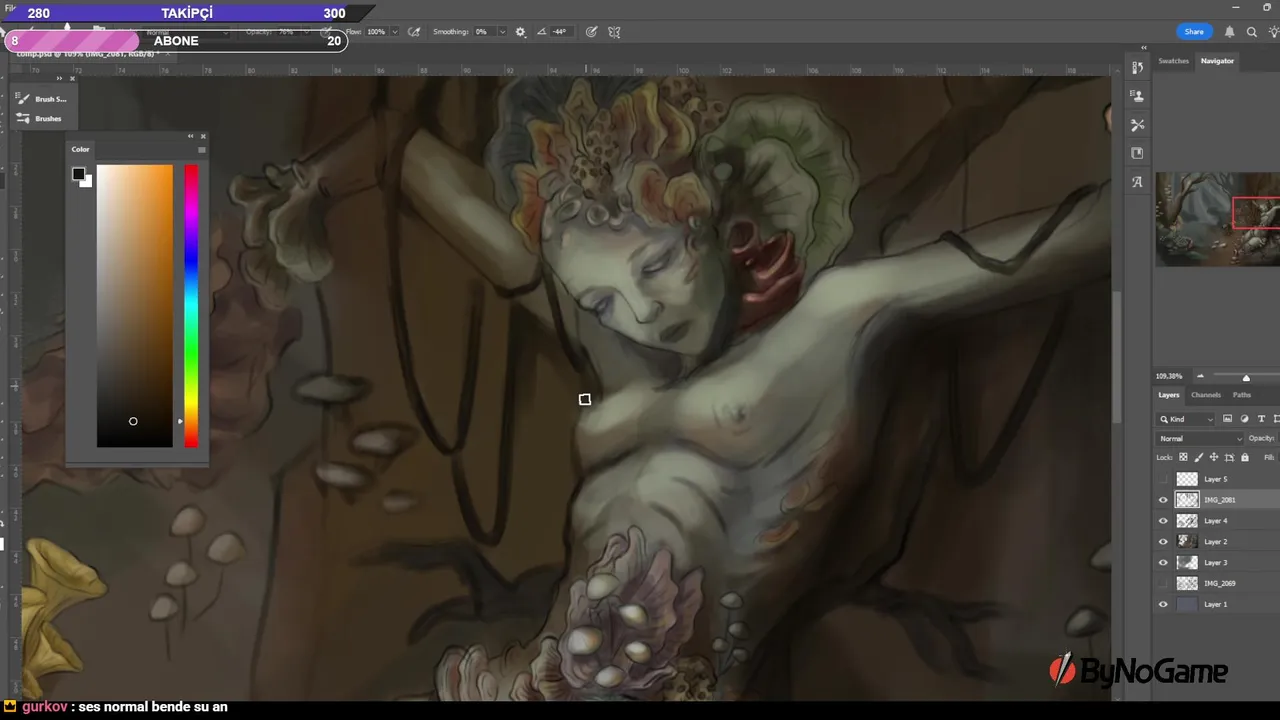Click the Smoothing 0% value field
Image resolution: width=1280 pixels, height=720 pixels.
pyautogui.click(x=483, y=32)
